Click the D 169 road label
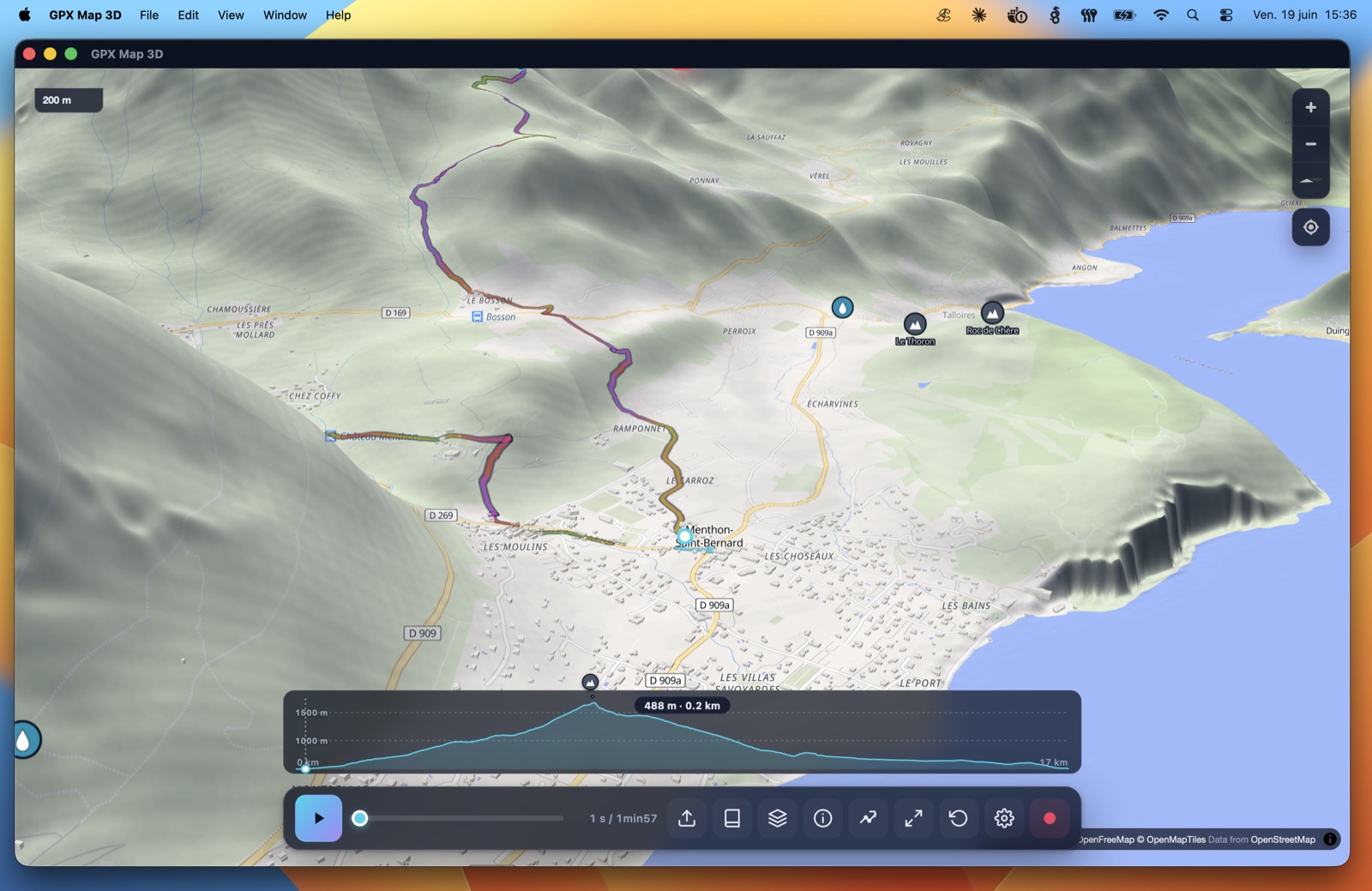Viewport: 1372px width, 891px height. [395, 313]
